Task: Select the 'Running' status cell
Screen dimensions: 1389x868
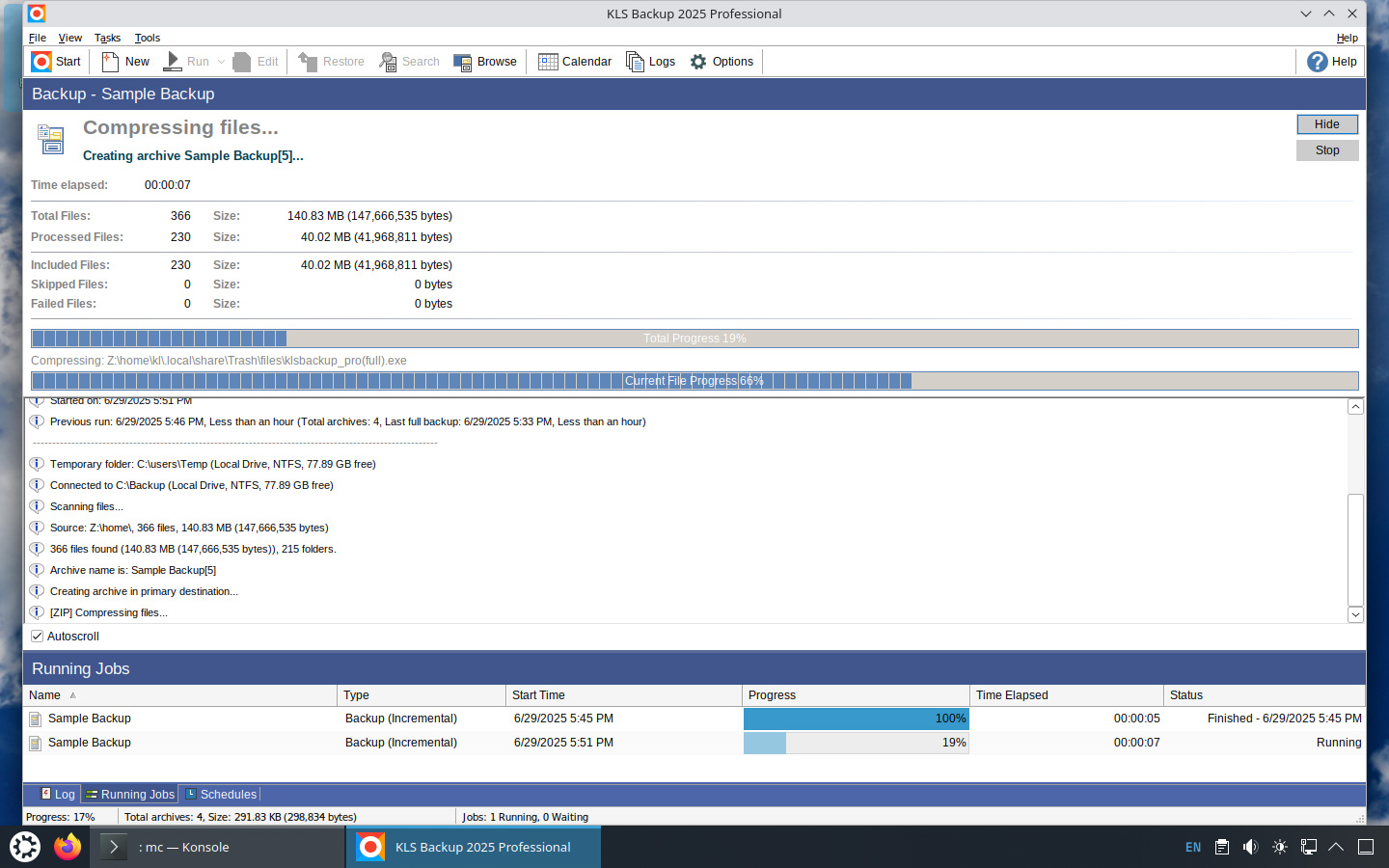Action: tap(1339, 743)
